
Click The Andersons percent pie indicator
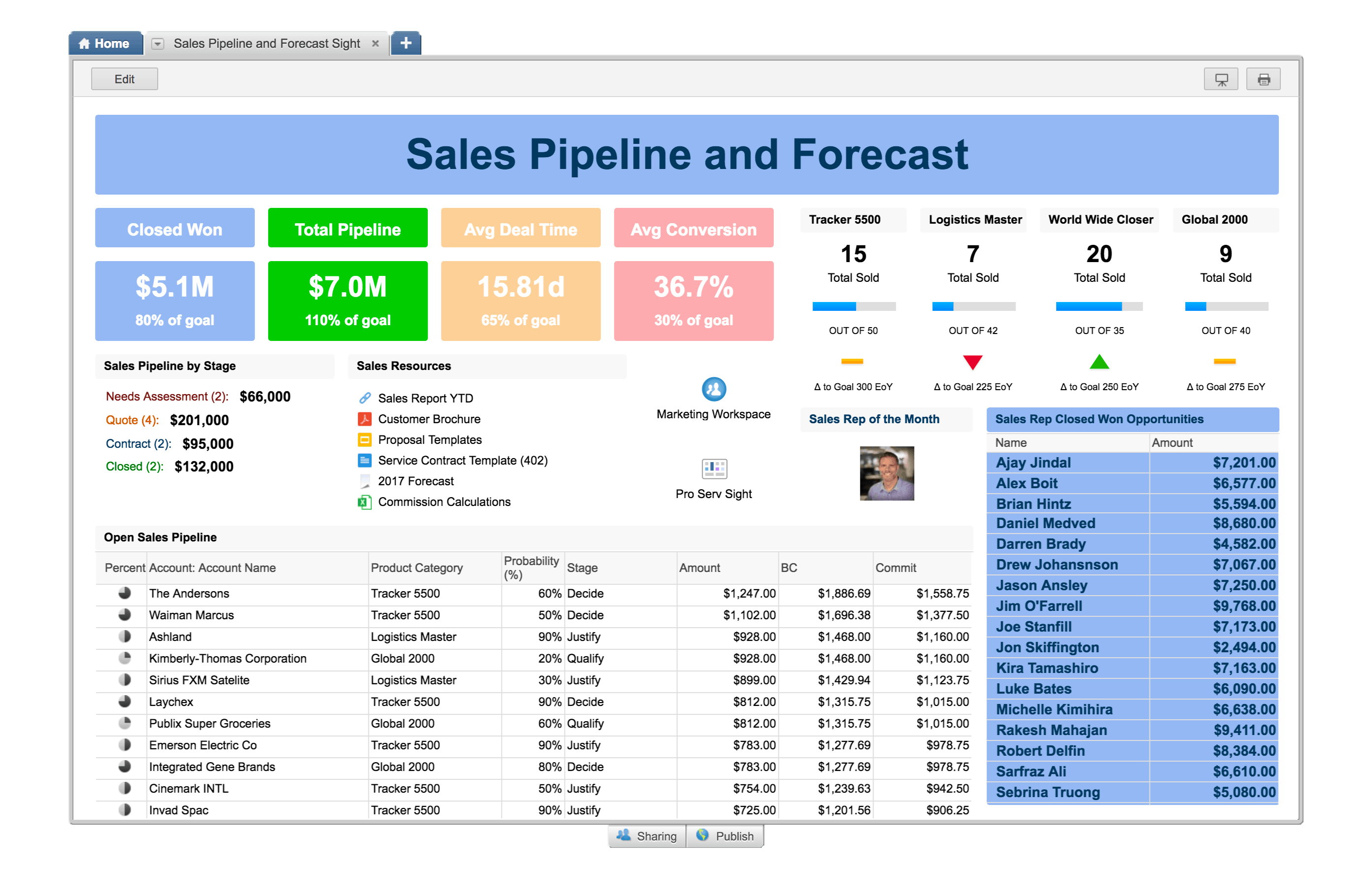[x=124, y=593]
